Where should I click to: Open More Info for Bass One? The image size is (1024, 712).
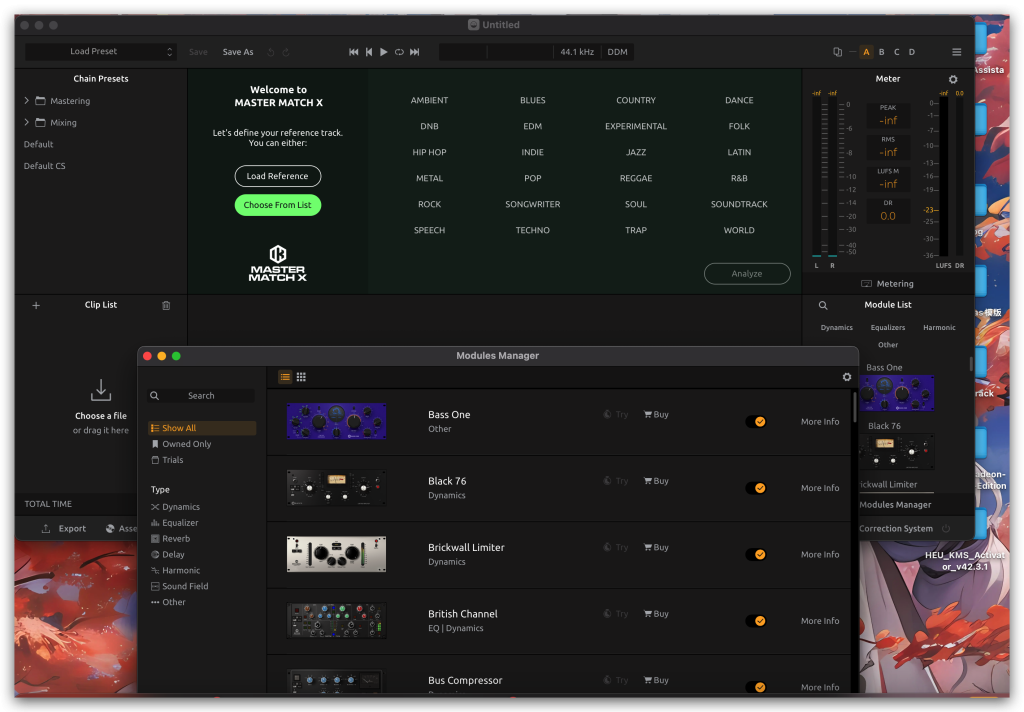[820, 422]
